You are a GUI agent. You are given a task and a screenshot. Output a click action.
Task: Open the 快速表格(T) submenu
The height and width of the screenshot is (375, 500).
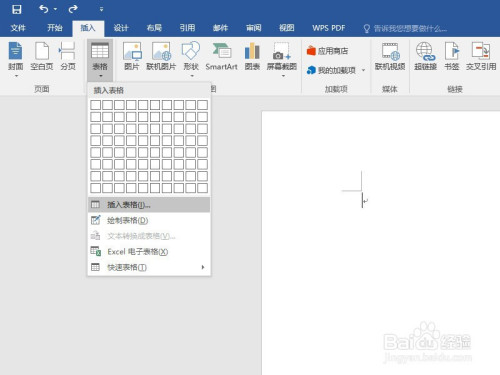(149, 267)
